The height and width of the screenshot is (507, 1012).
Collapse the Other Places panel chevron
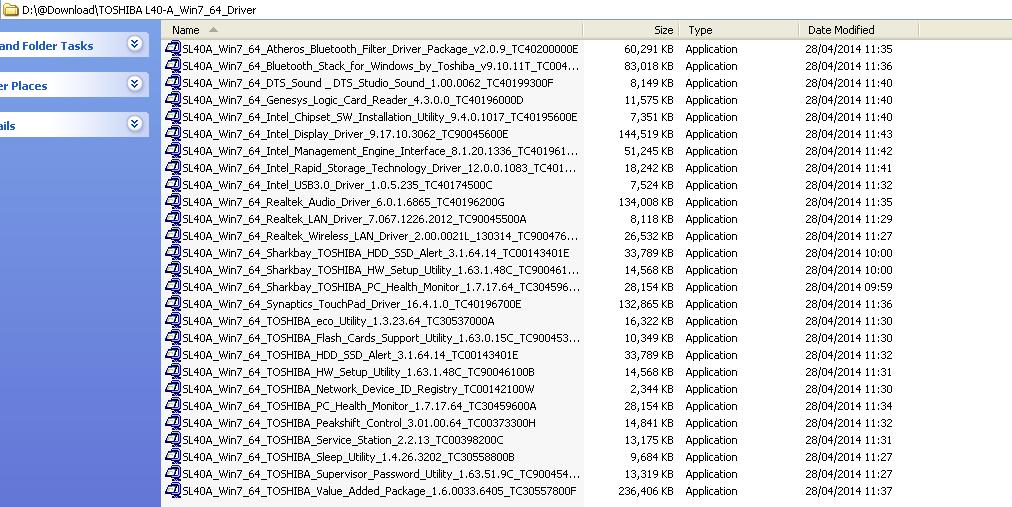click(x=134, y=83)
